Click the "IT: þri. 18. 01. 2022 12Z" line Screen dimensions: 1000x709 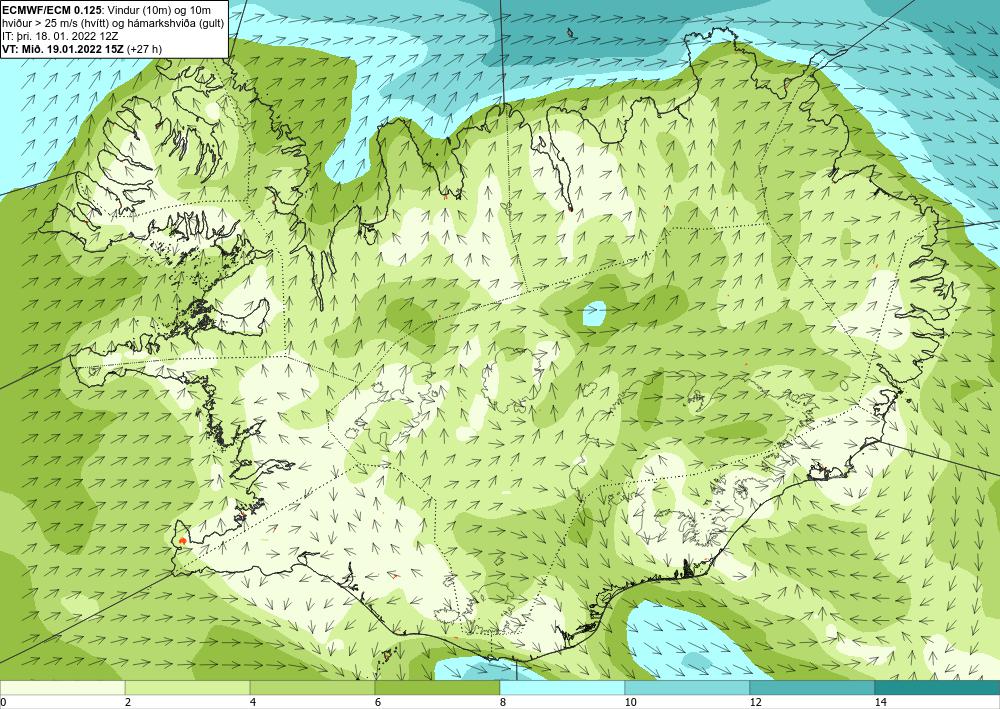[x=60, y=36]
